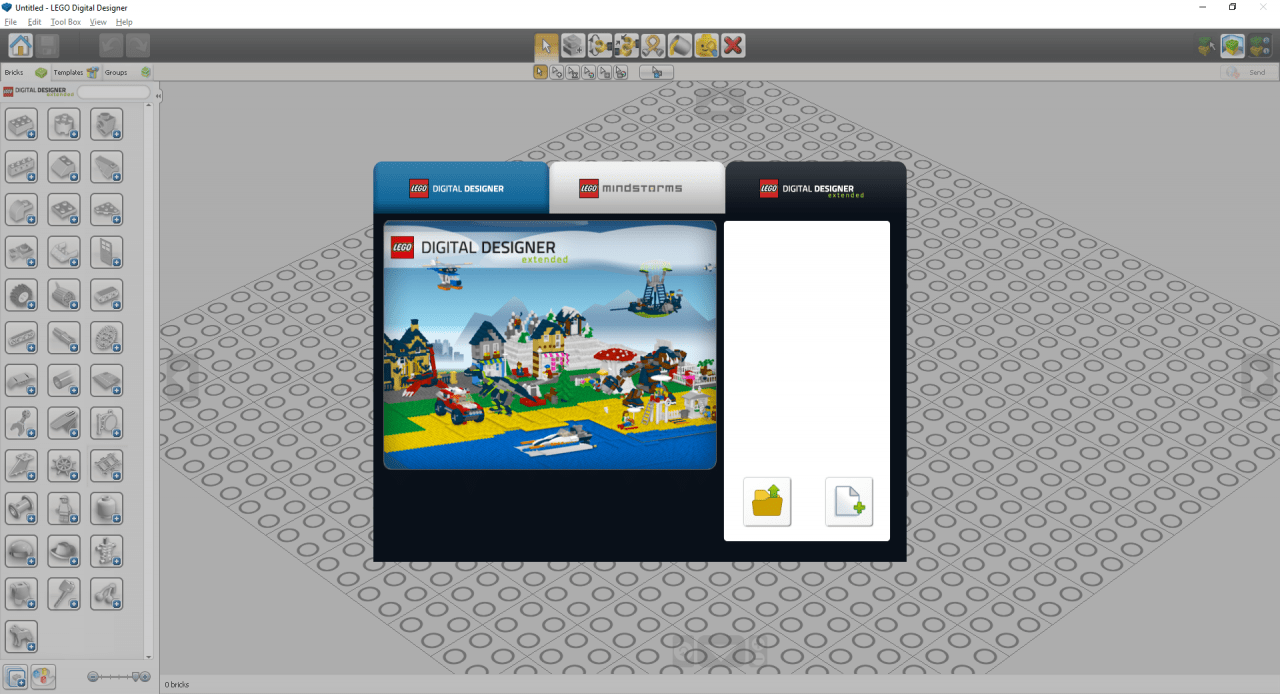The image size is (1280, 694).
Task: Create new model with blank page icon
Action: (848, 501)
